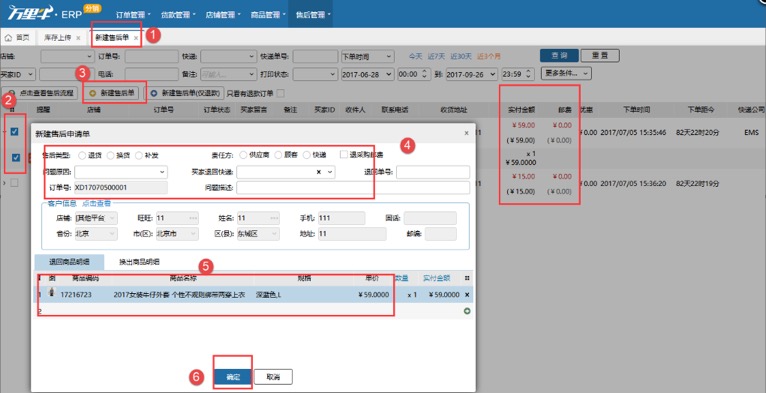Click the ellipsis button in the 姓名 field
Viewport: 766px width, 393px height.
[275, 218]
